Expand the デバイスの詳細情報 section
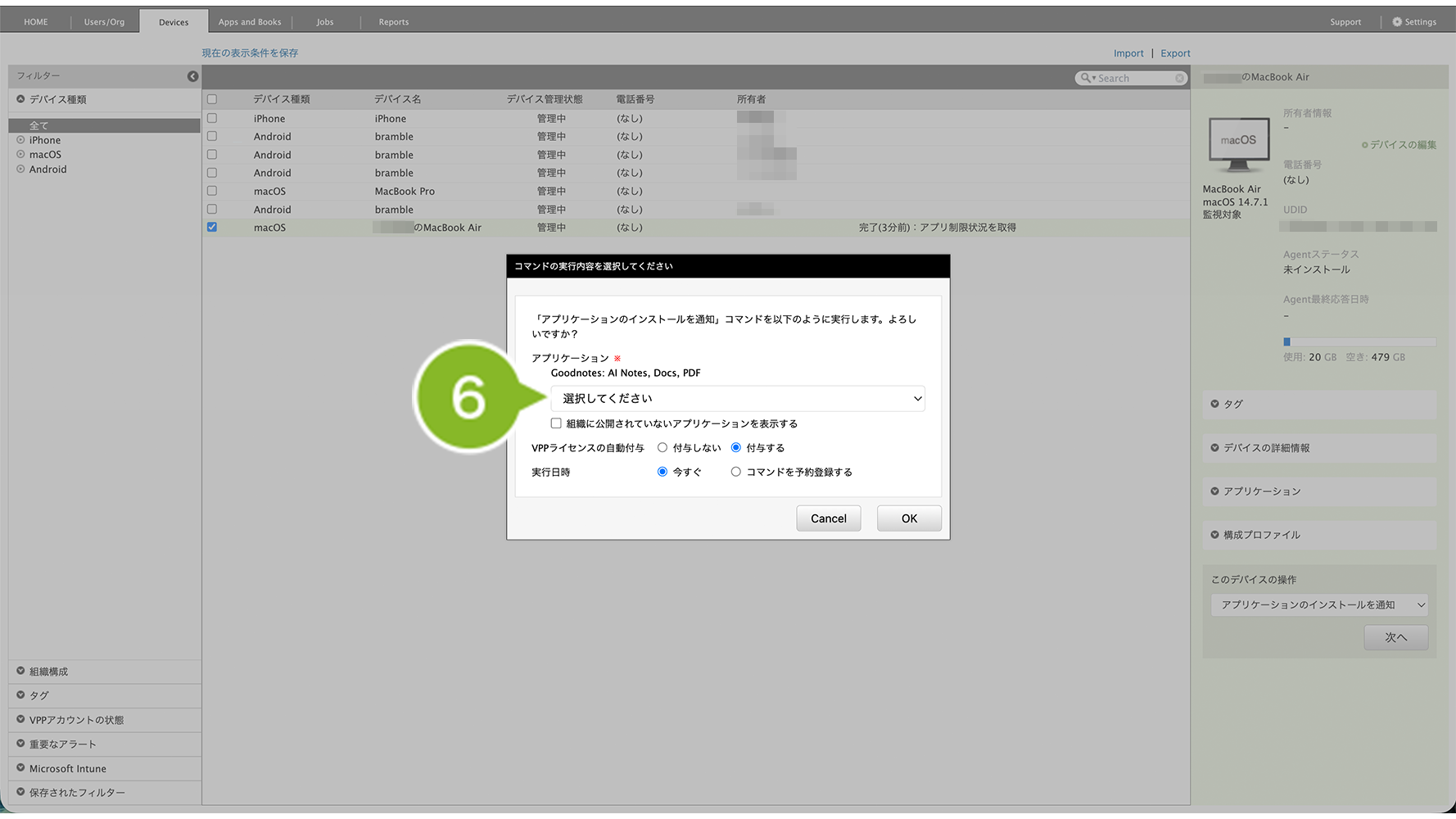This screenshot has width=1456, height=819. [x=1319, y=448]
